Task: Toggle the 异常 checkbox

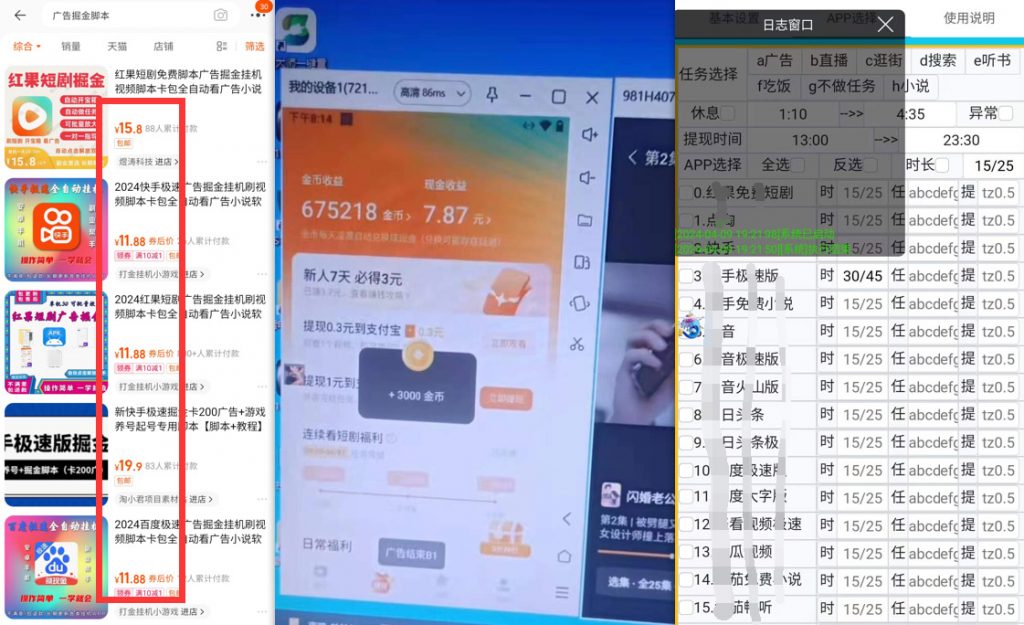Action: (x=1004, y=114)
